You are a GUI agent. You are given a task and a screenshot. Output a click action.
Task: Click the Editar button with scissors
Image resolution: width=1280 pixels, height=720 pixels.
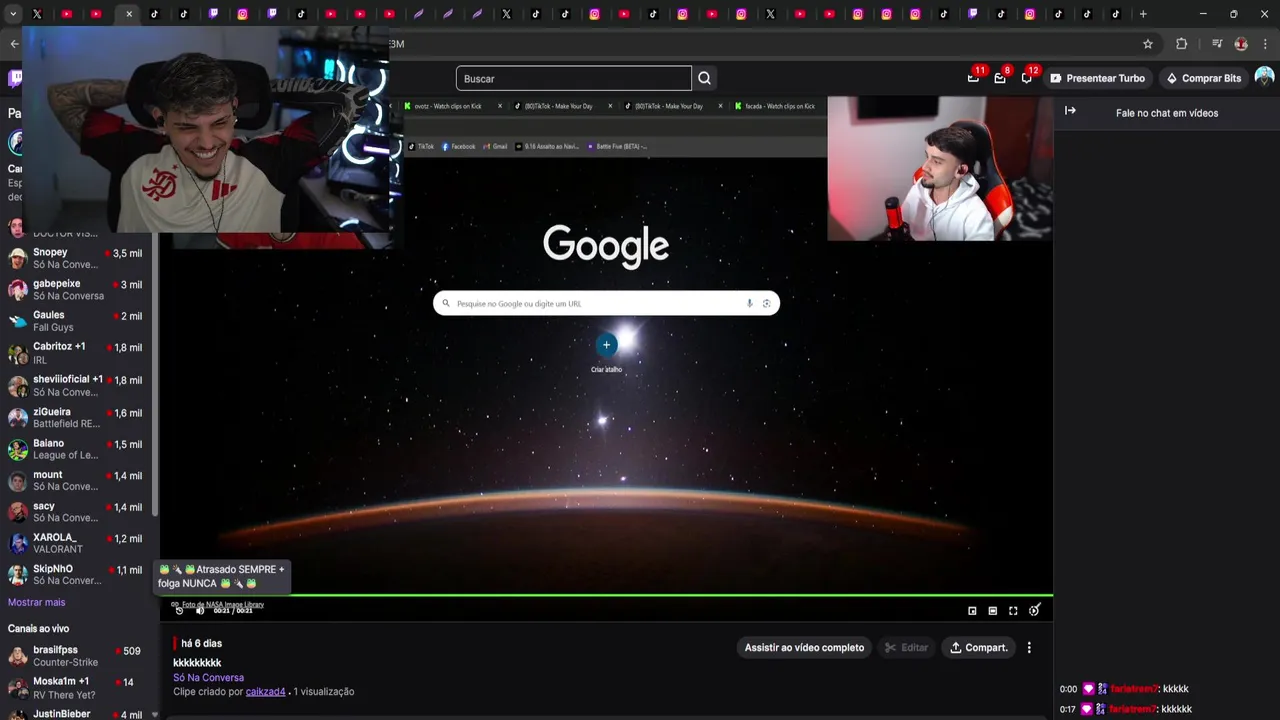pyautogui.click(x=906, y=648)
